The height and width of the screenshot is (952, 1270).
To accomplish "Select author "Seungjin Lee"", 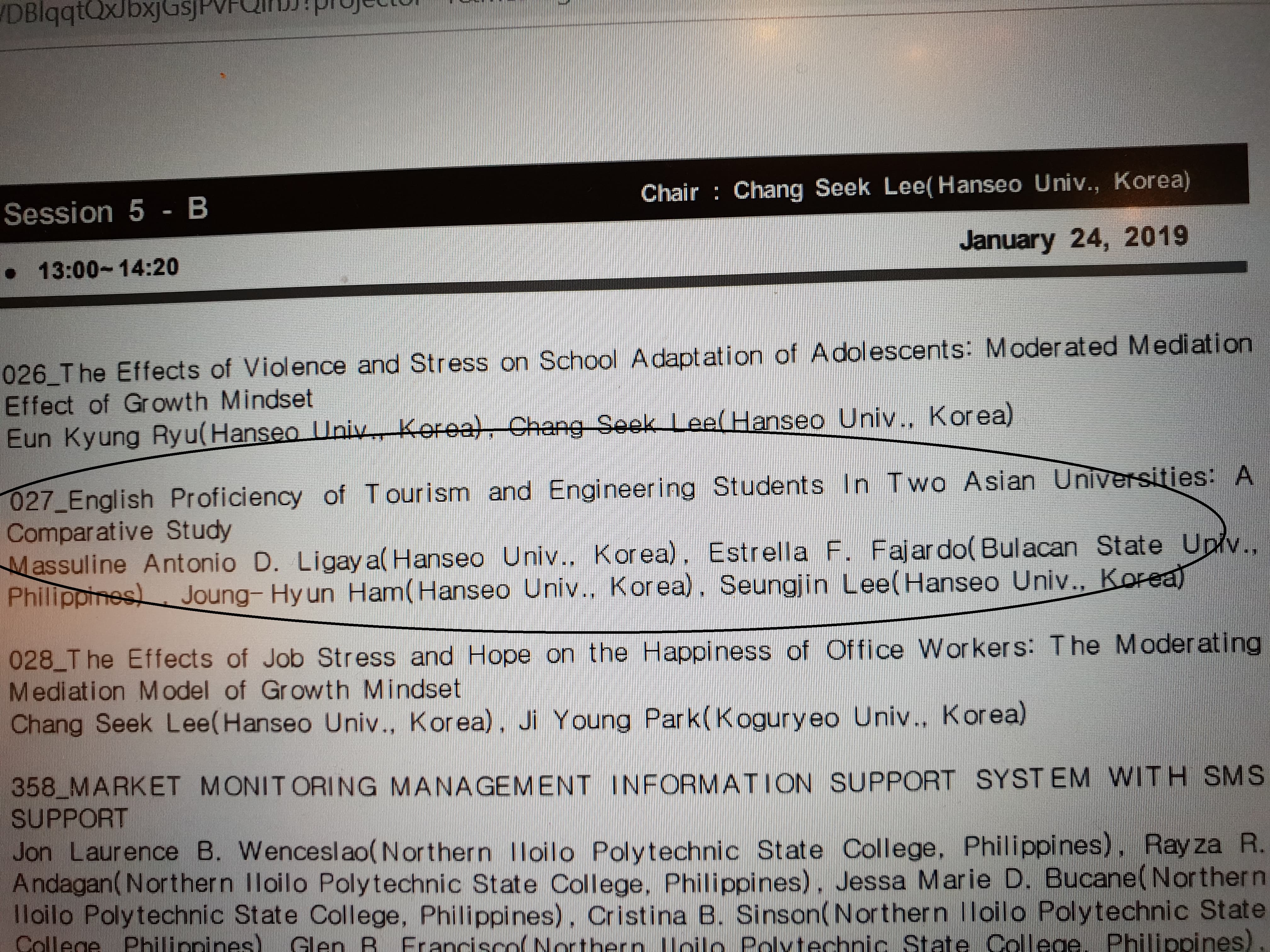I will (805, 585).
